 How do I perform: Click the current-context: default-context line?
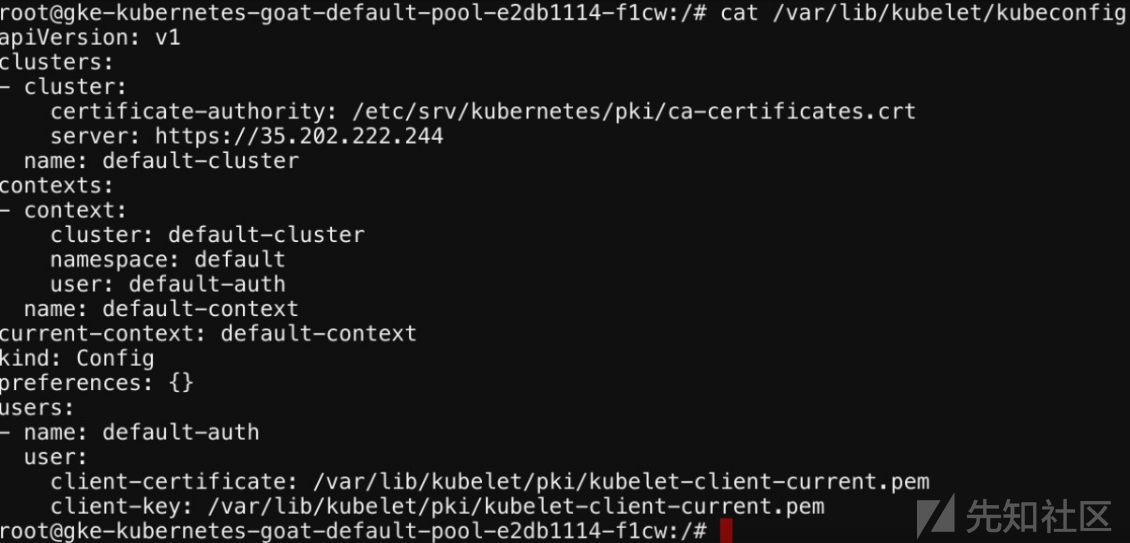pyautogui.click(x=208, y=333)
